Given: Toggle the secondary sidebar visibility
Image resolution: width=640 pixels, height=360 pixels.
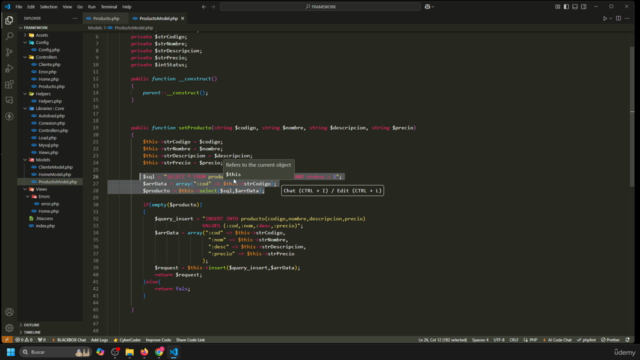Looking at the screenshot, I should click(584, 7).
